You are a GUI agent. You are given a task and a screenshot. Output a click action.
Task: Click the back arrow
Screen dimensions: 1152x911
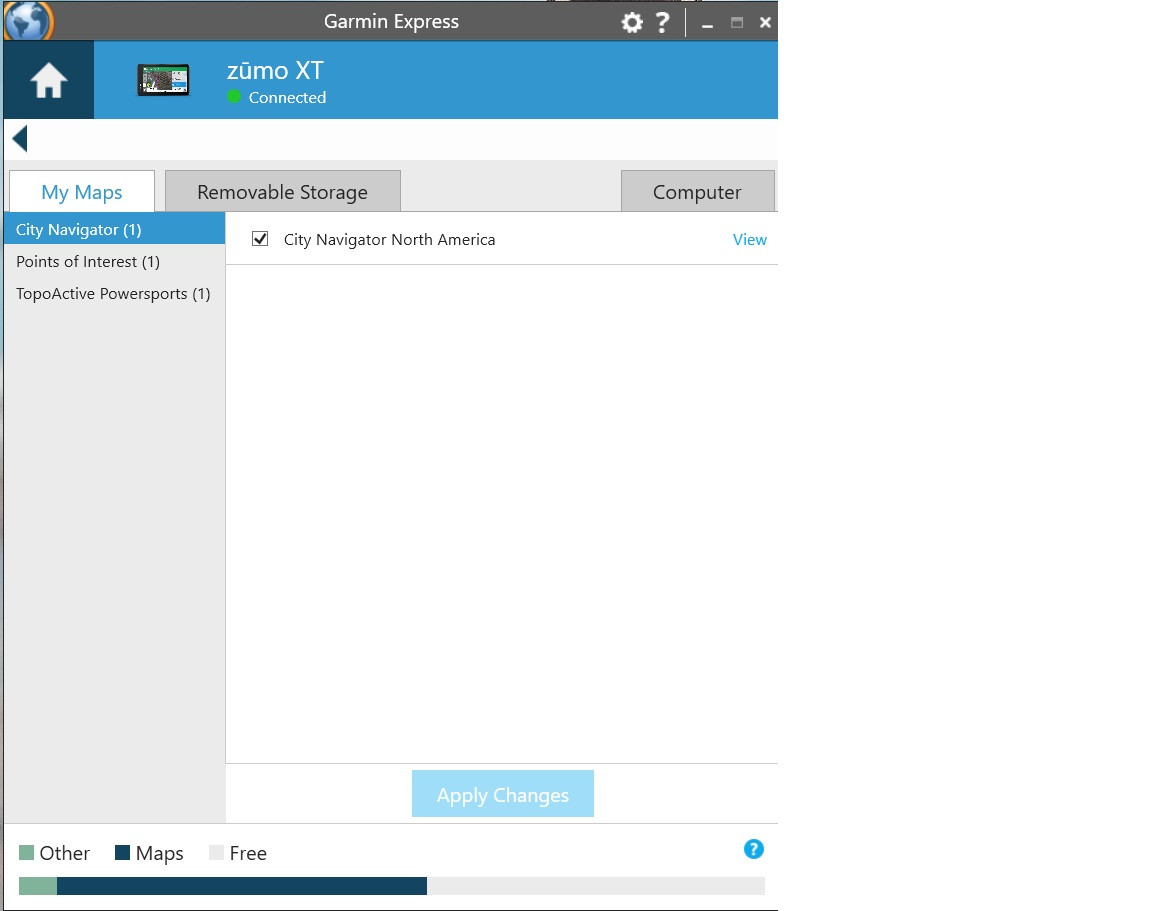coord(20,138)
